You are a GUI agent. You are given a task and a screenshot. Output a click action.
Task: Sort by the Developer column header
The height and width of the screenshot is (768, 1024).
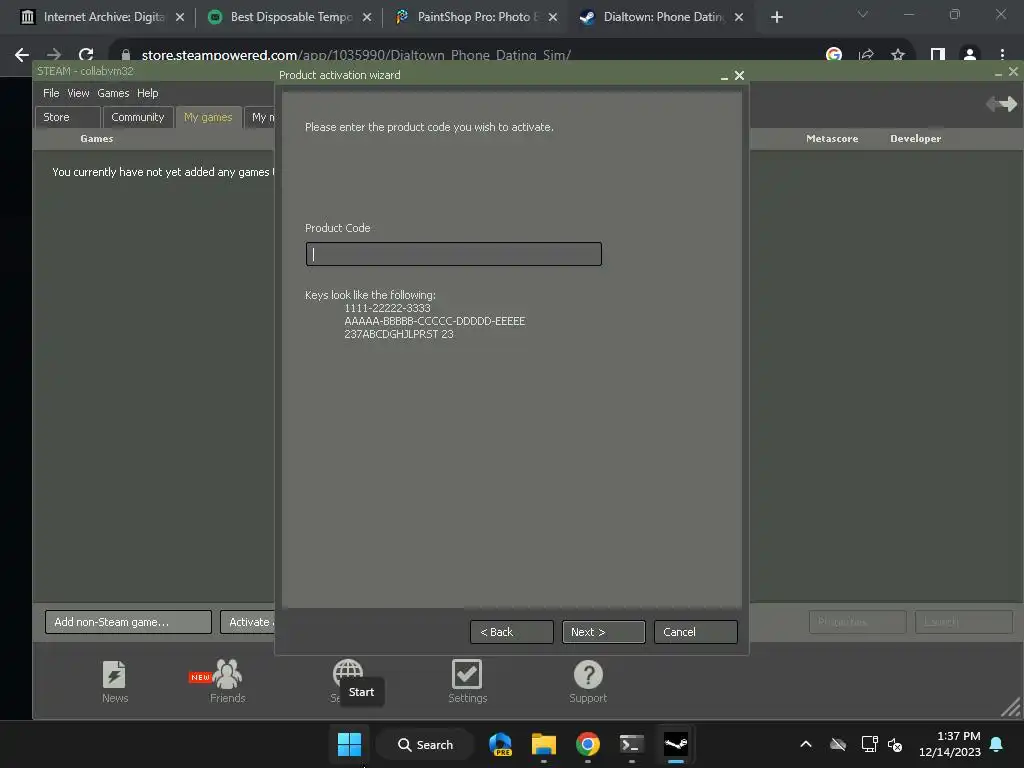click(x=916, y=138)
